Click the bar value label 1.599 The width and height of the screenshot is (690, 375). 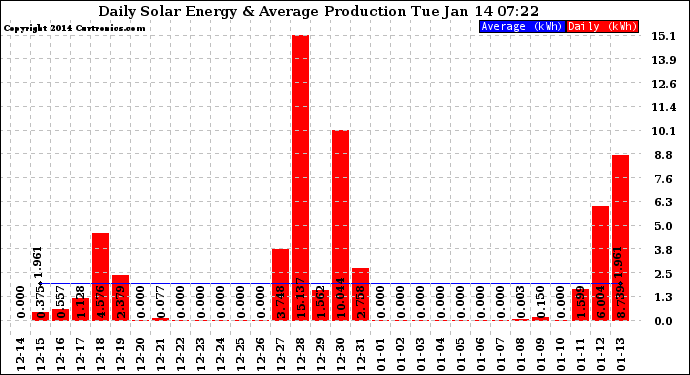(581, 302)
